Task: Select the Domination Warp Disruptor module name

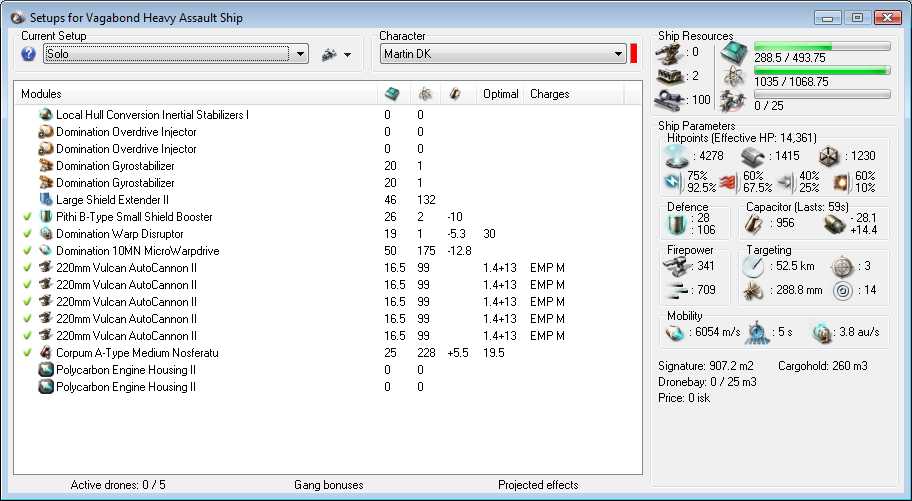Action: click(119, 234)
